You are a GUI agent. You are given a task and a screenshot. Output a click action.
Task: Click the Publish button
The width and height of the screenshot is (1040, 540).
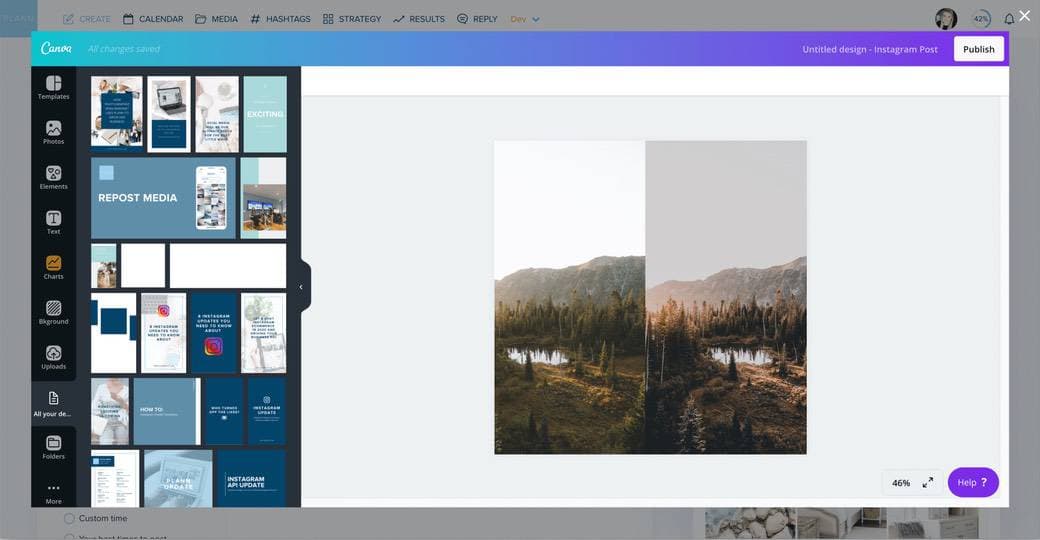pyautogui.click(x=978, y=49)
